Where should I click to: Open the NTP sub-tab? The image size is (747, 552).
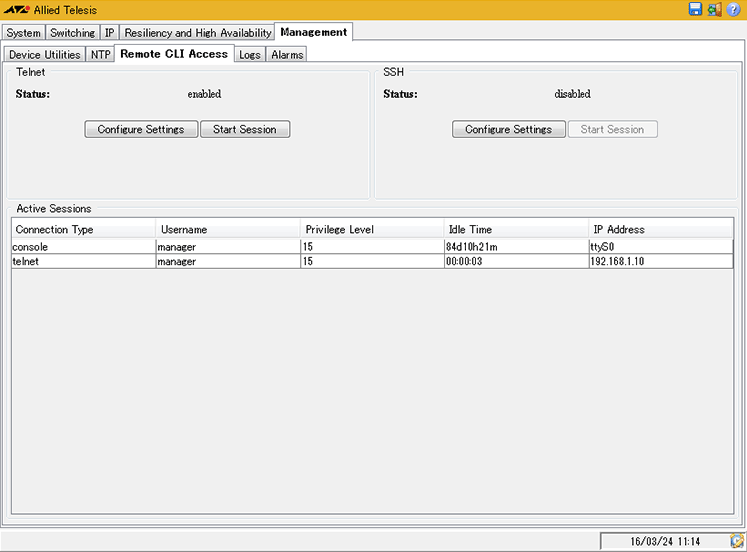pos(101,55)
